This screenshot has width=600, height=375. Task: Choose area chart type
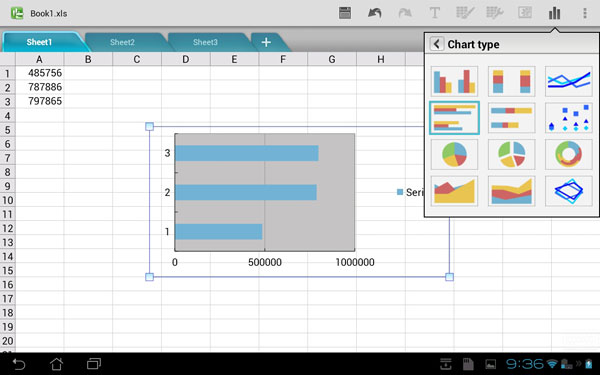click(454, 191)
